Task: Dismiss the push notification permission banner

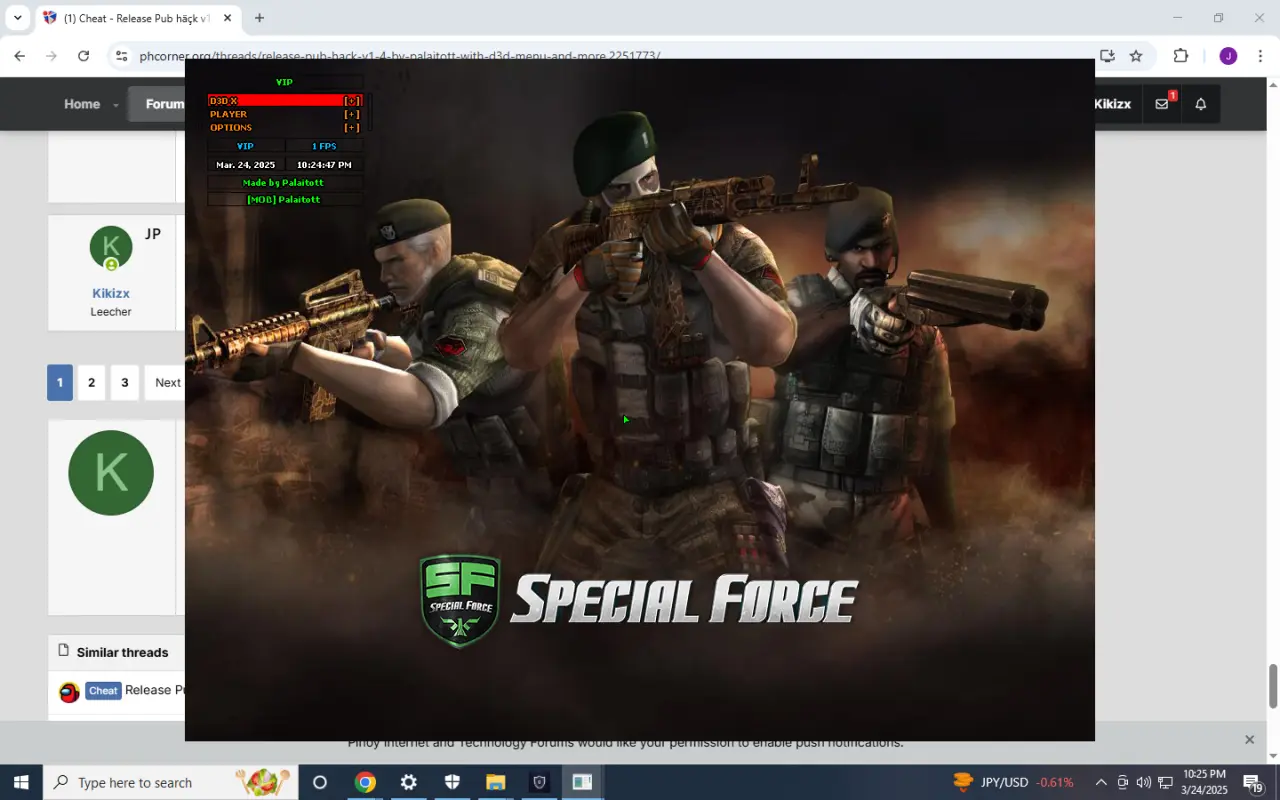Action: (1249, 740)
